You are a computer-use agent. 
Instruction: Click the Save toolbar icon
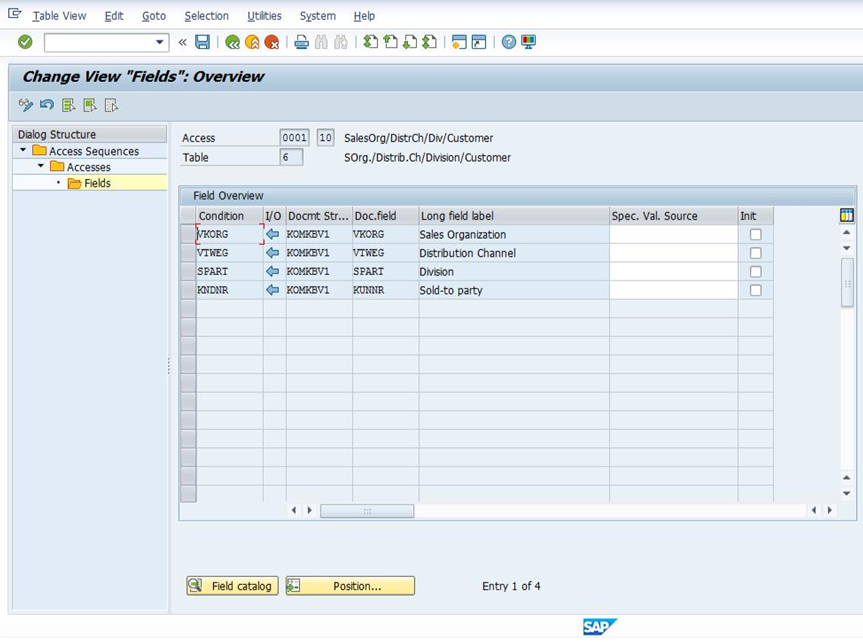(x=203, y=42)
